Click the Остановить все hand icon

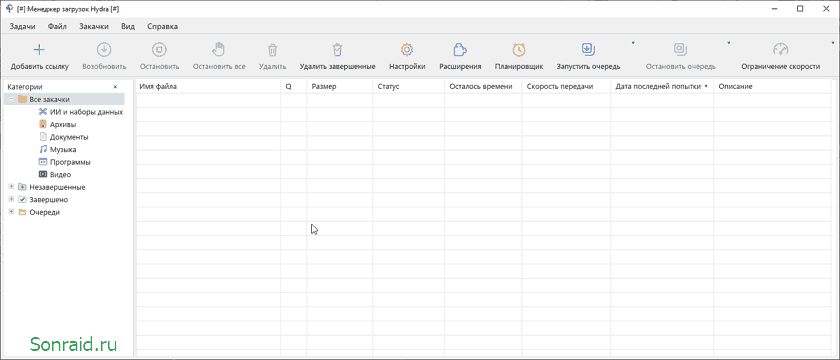(219, 50)
